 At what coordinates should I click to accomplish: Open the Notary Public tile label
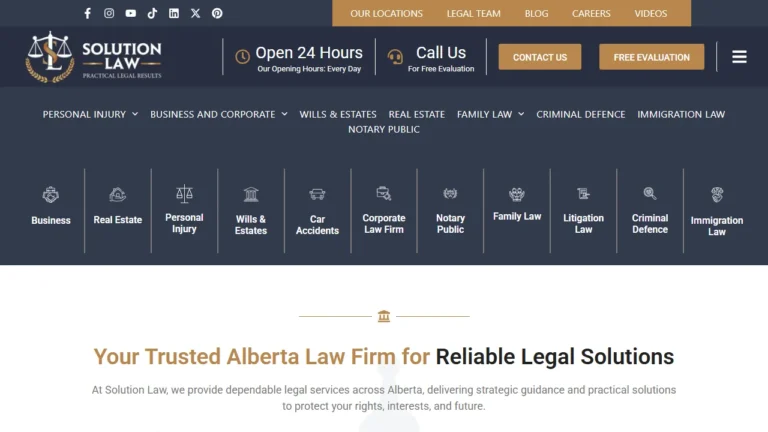(450, 223)
